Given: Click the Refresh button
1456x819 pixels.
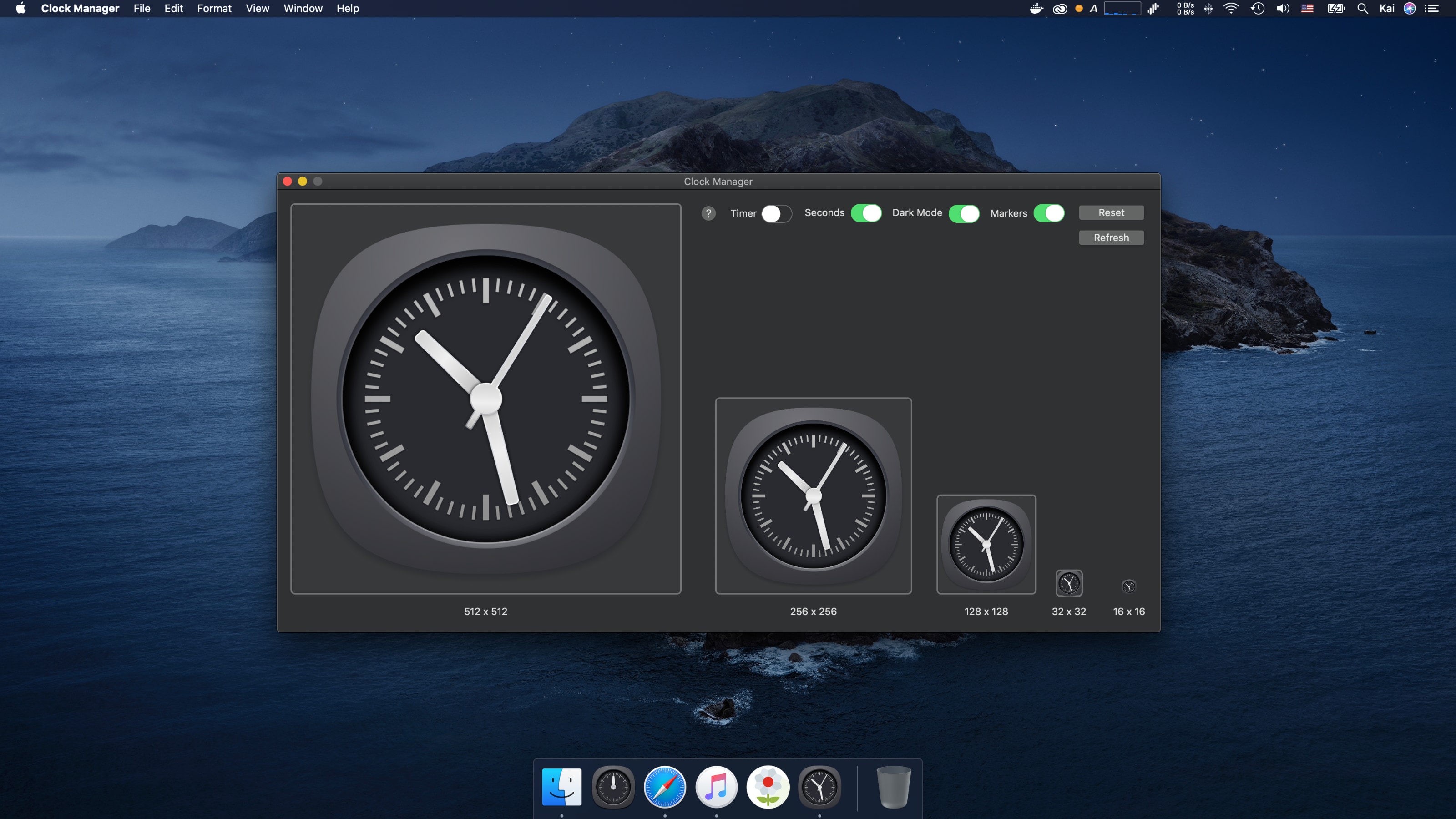Looking at the screenshot, I should coord(1111,238).
